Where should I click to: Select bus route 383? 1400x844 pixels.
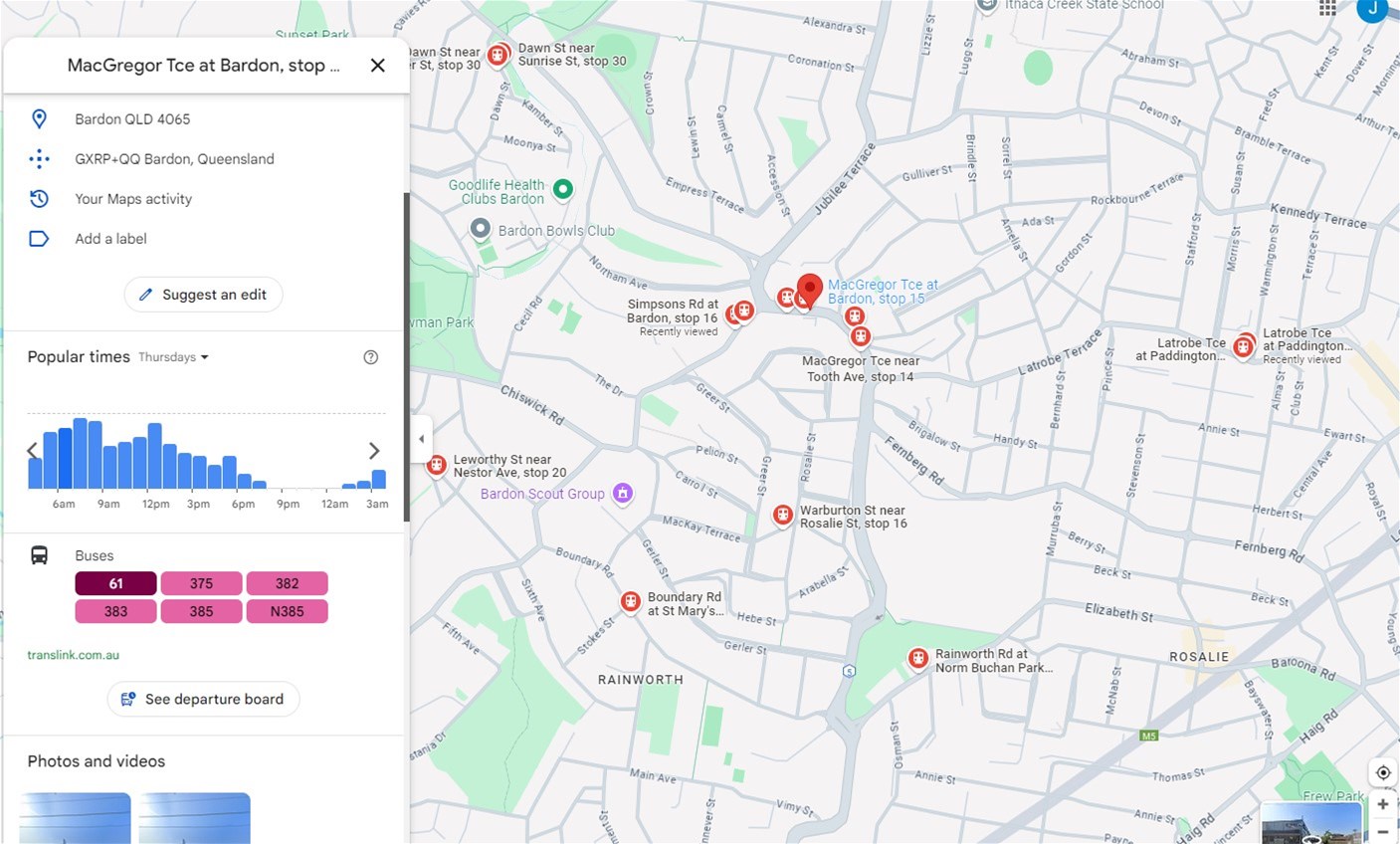116,611
